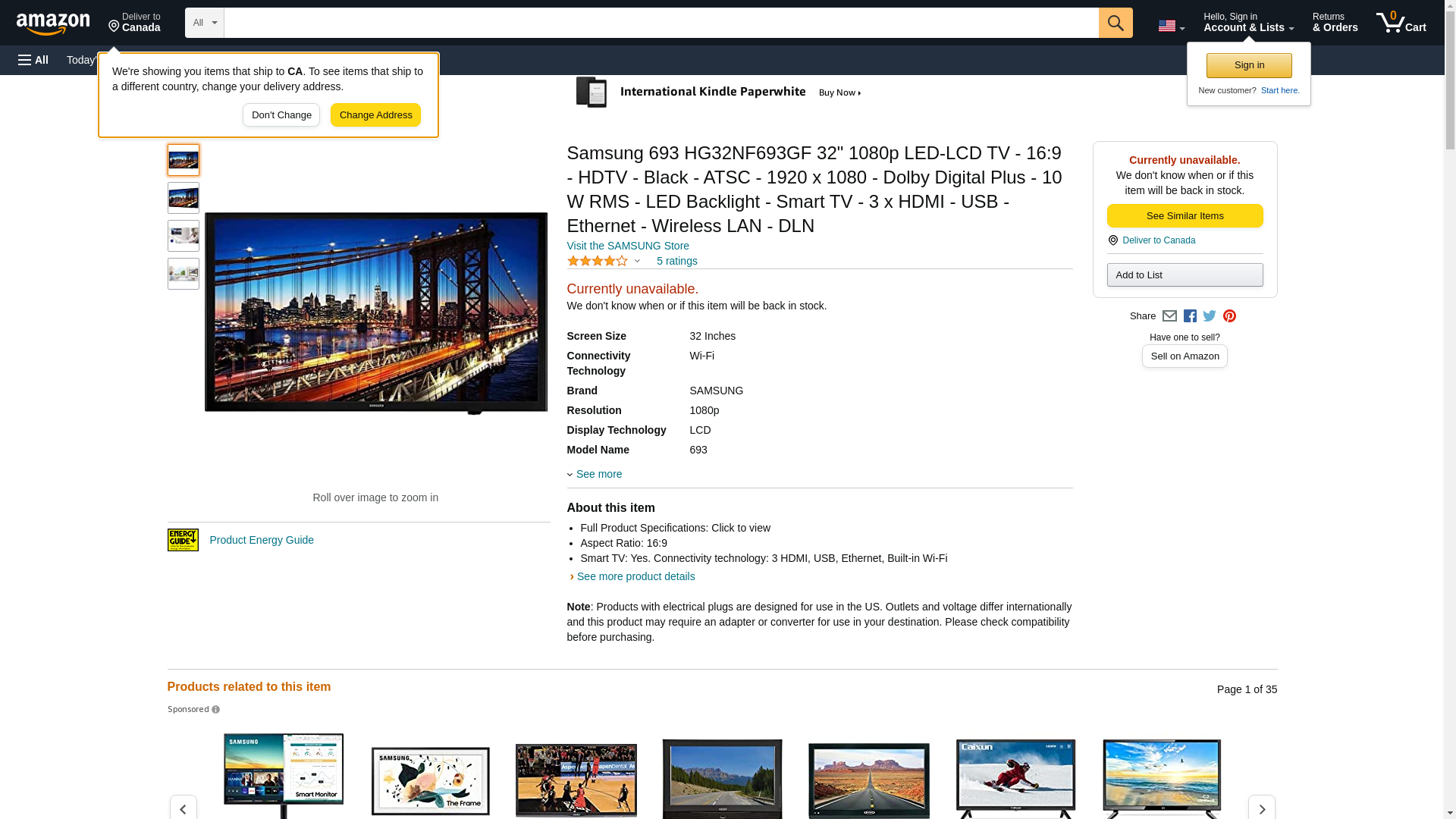Share product on Facebook icon
Viewport: 1456px width, 819px height.
1190,316
